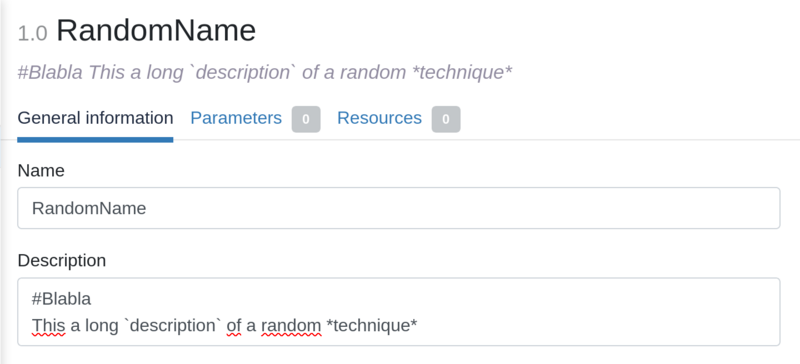Switch to the General information tab
800x364 pixels.
[x=95, y=118]
